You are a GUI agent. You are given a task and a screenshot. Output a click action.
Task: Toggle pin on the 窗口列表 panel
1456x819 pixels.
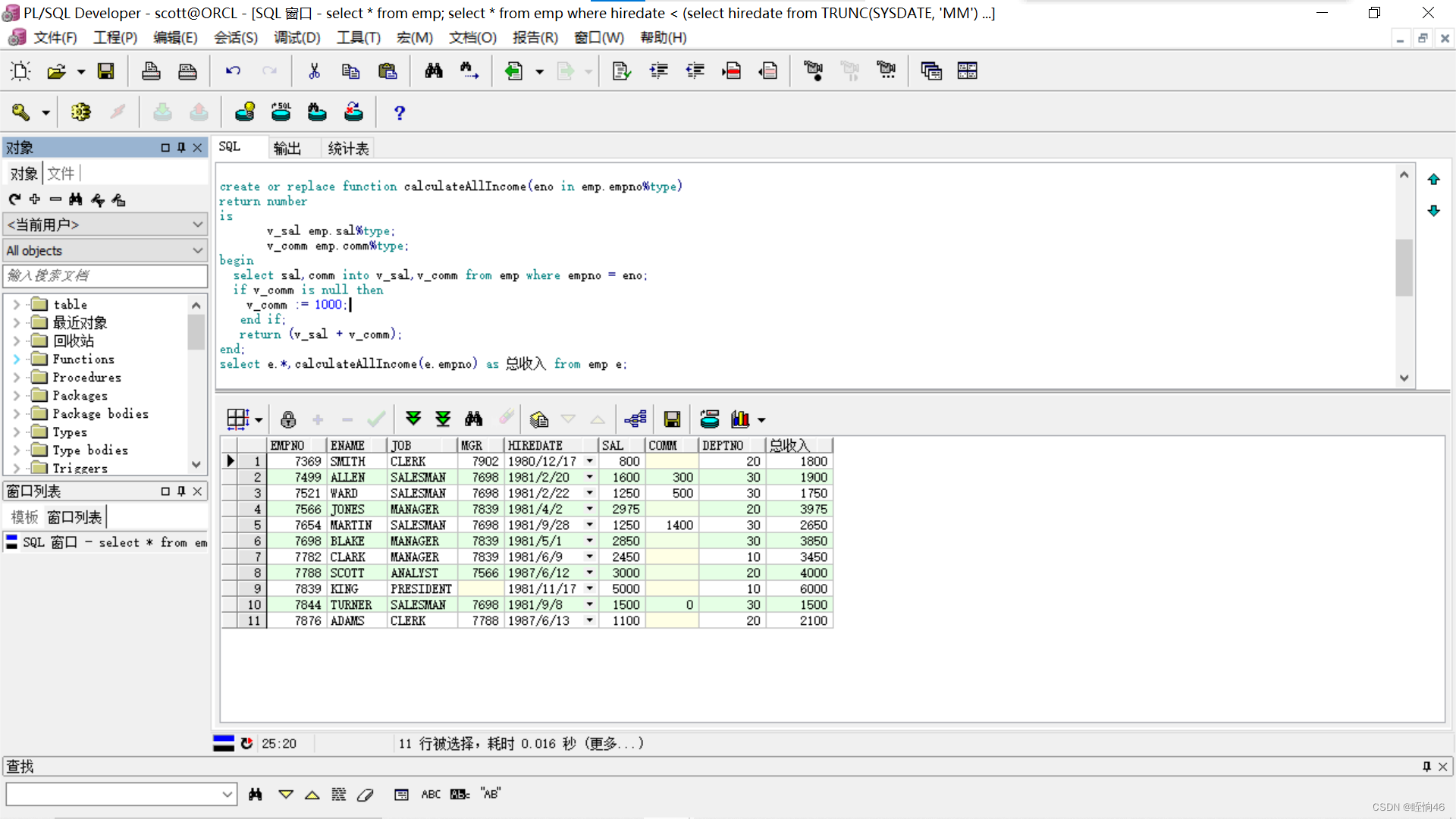pyautogui.click(x=181, y=491)
